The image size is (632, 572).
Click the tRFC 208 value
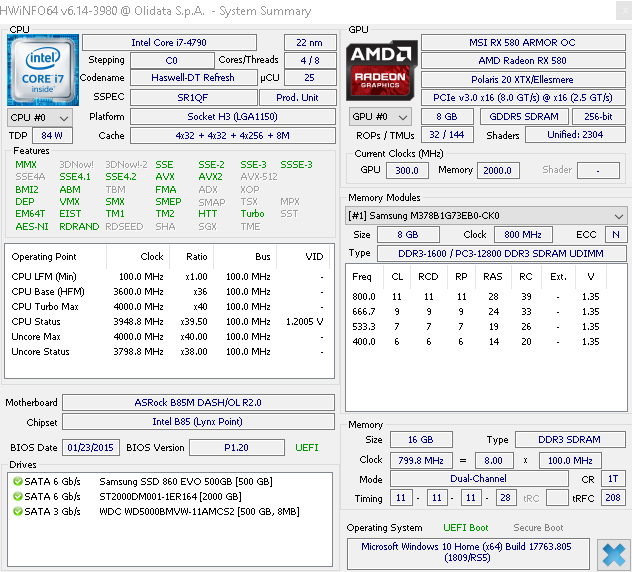click(x=613, y=498)
